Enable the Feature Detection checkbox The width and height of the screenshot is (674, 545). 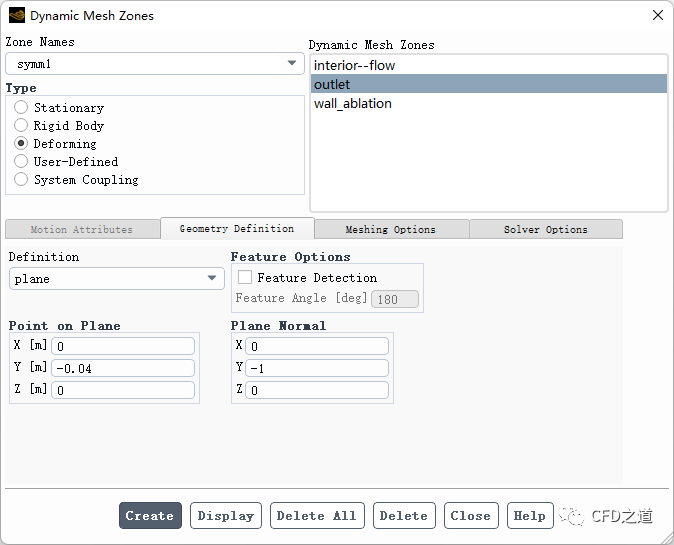pyautogui.click(x=245, y=278)
